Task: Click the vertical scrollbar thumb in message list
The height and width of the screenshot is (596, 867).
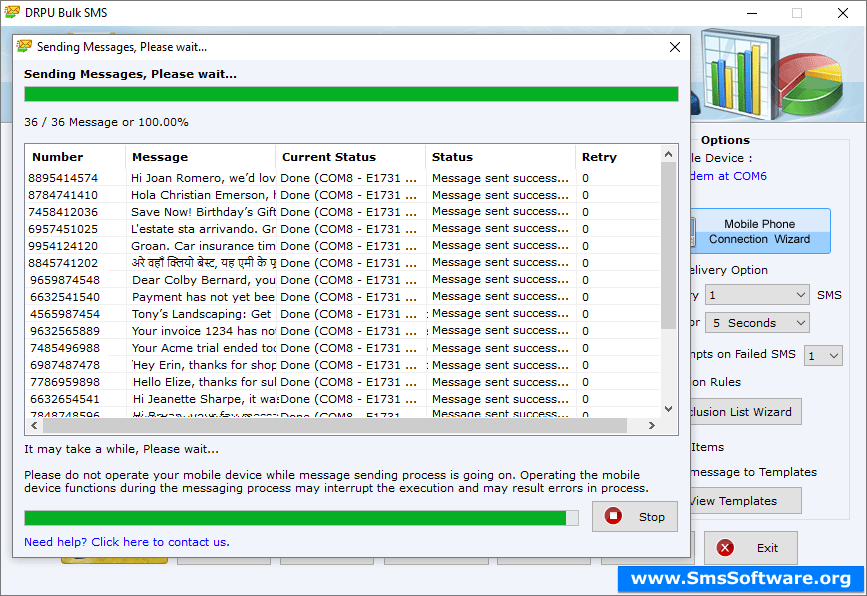Action: (x=668, y=245)
